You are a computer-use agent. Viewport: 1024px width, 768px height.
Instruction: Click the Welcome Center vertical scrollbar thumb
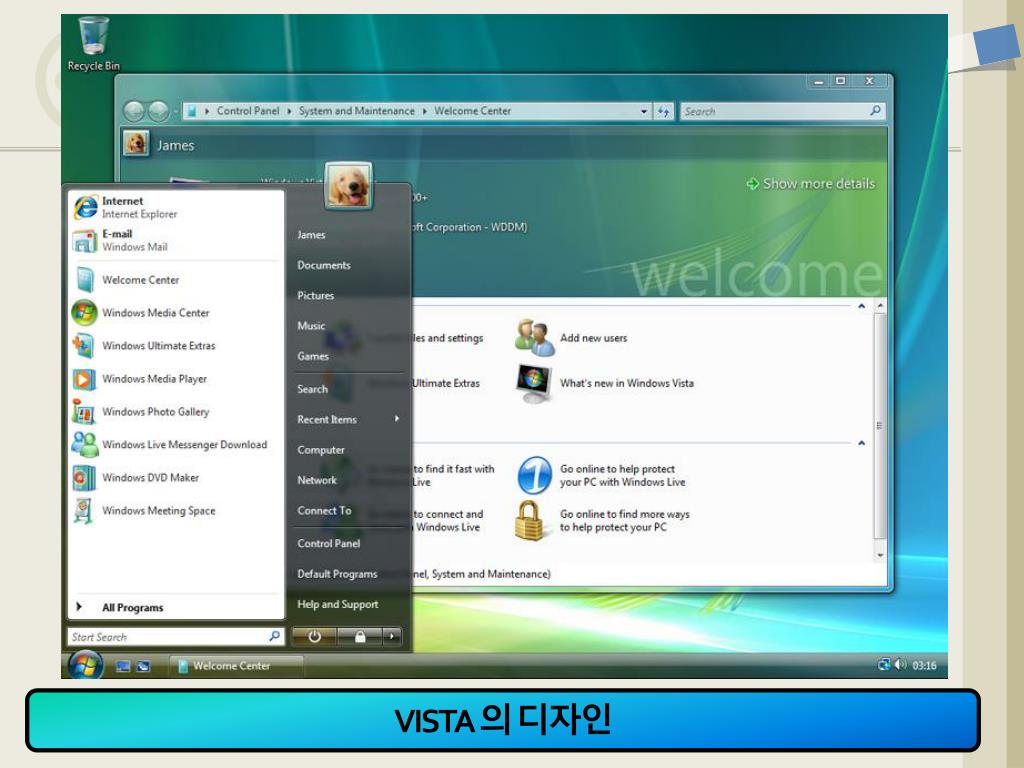pos(880,426)
